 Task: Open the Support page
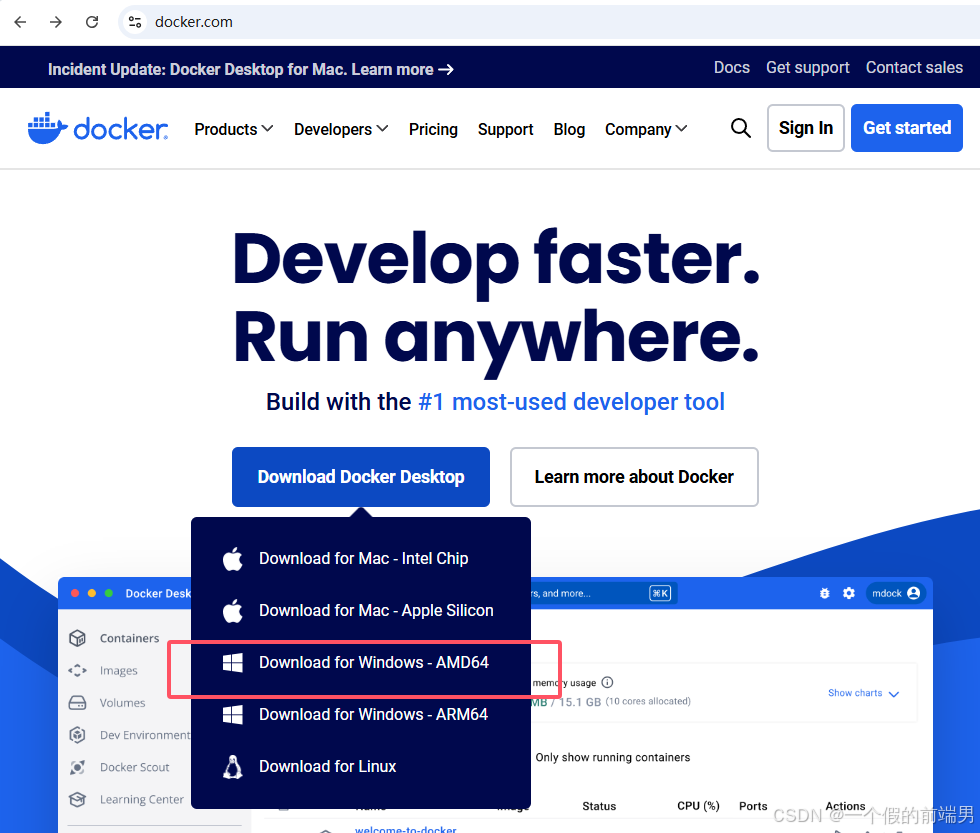tap(506, 129)
